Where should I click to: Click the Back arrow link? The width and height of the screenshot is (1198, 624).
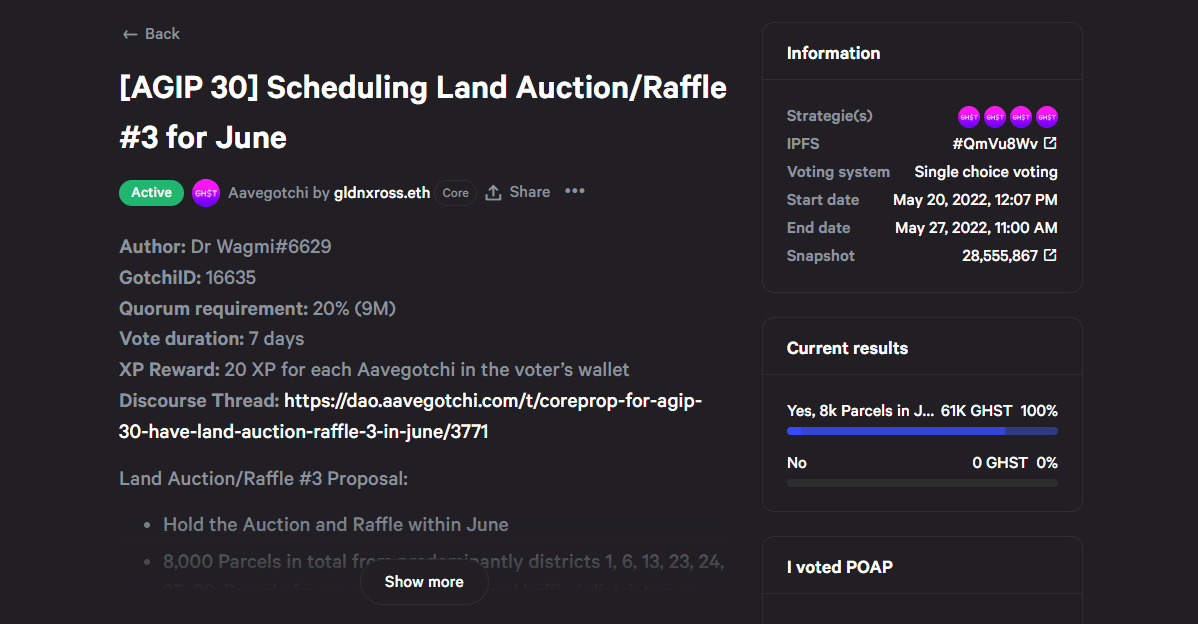(x=151, y=34)
